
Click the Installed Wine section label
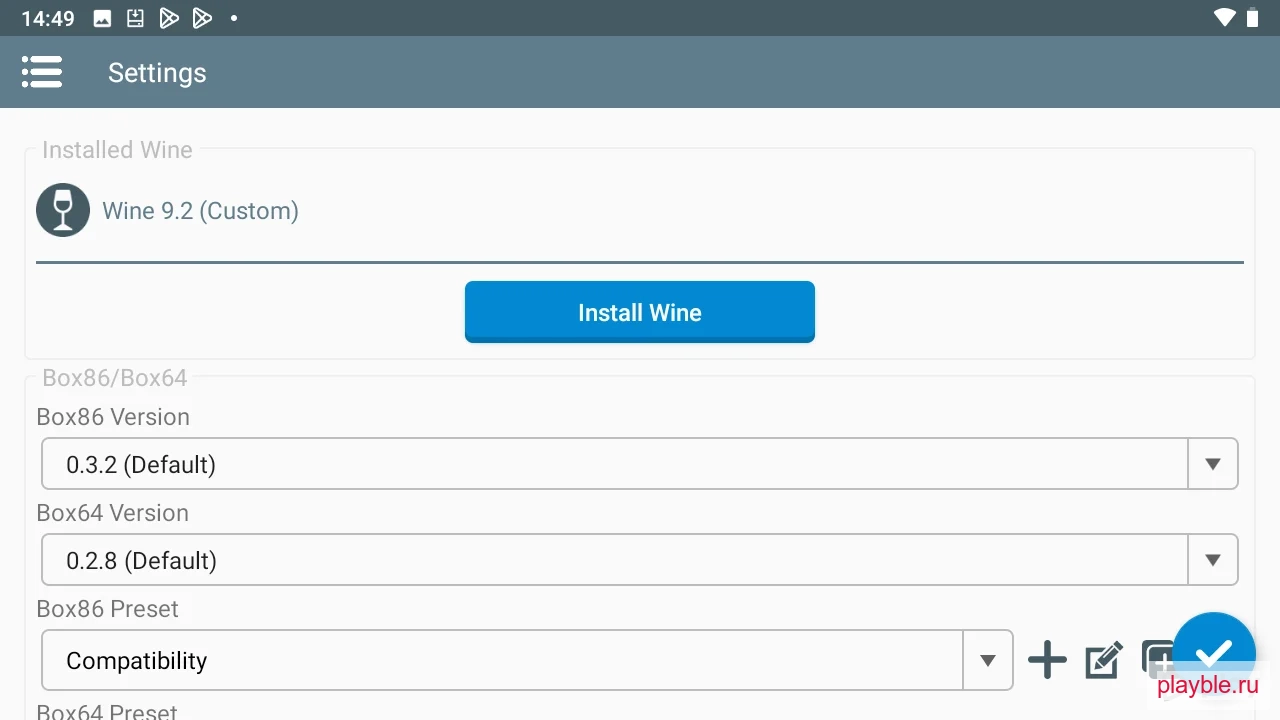coord(117,150)
